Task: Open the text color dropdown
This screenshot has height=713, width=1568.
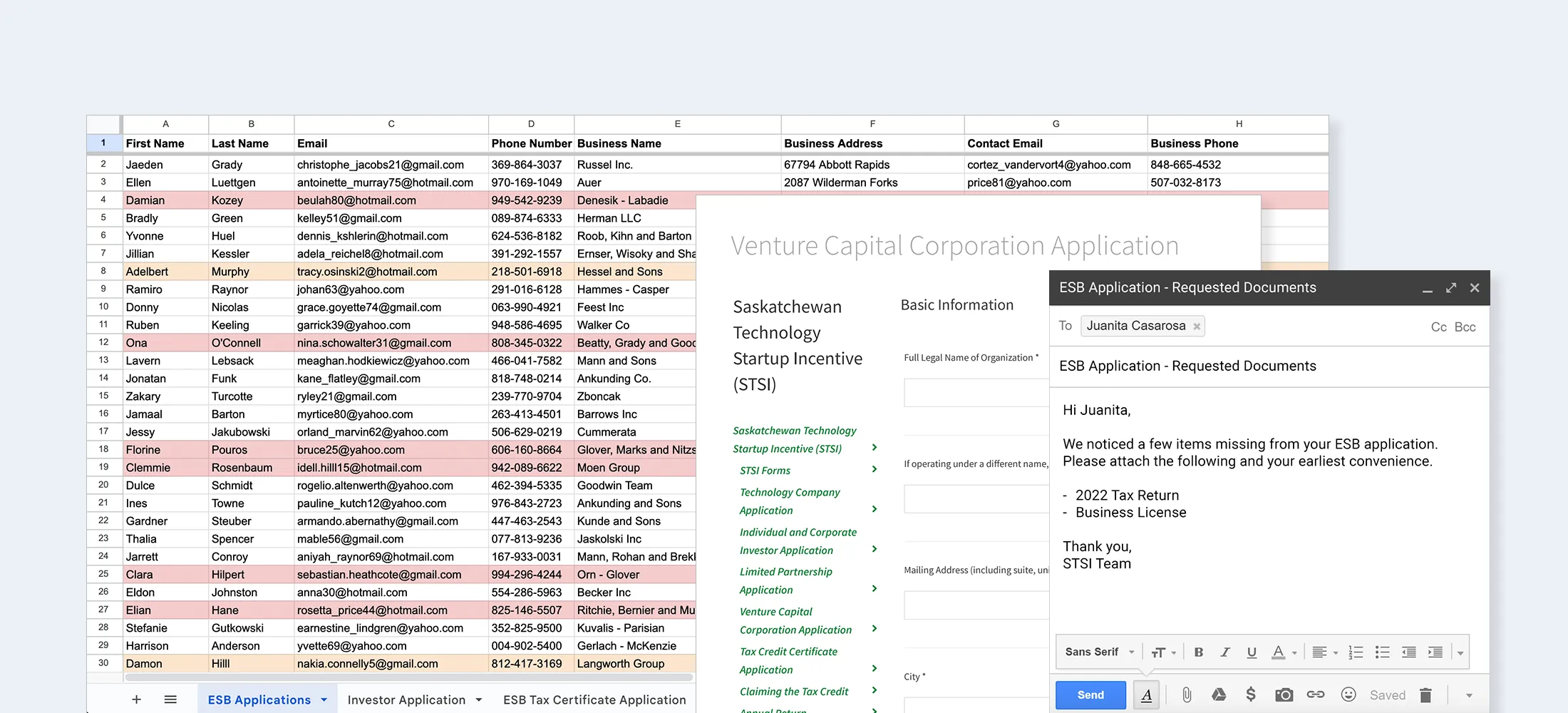Action: (1283, 652)
